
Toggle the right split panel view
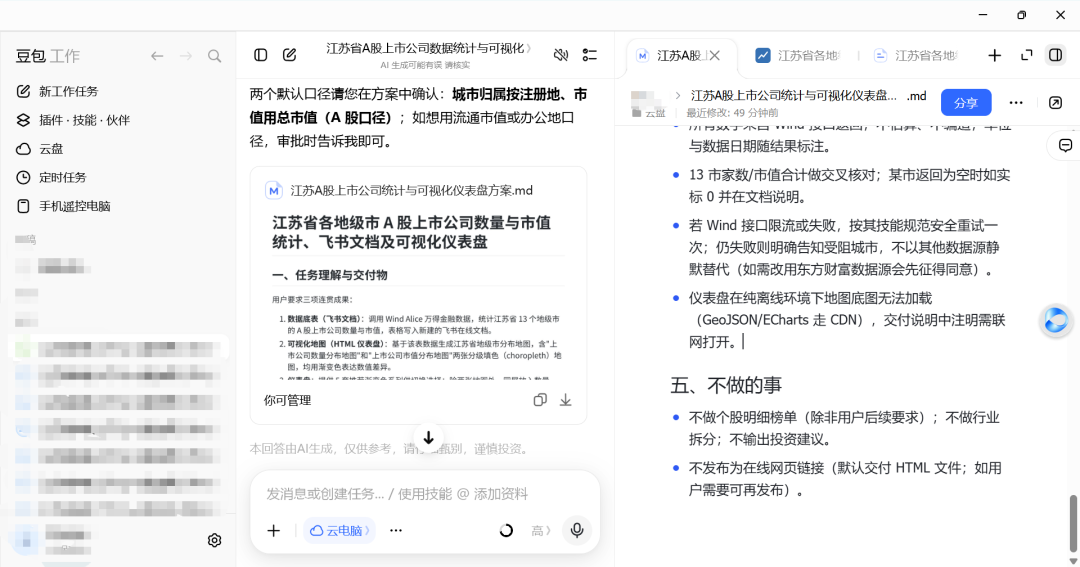point(1055,55)
